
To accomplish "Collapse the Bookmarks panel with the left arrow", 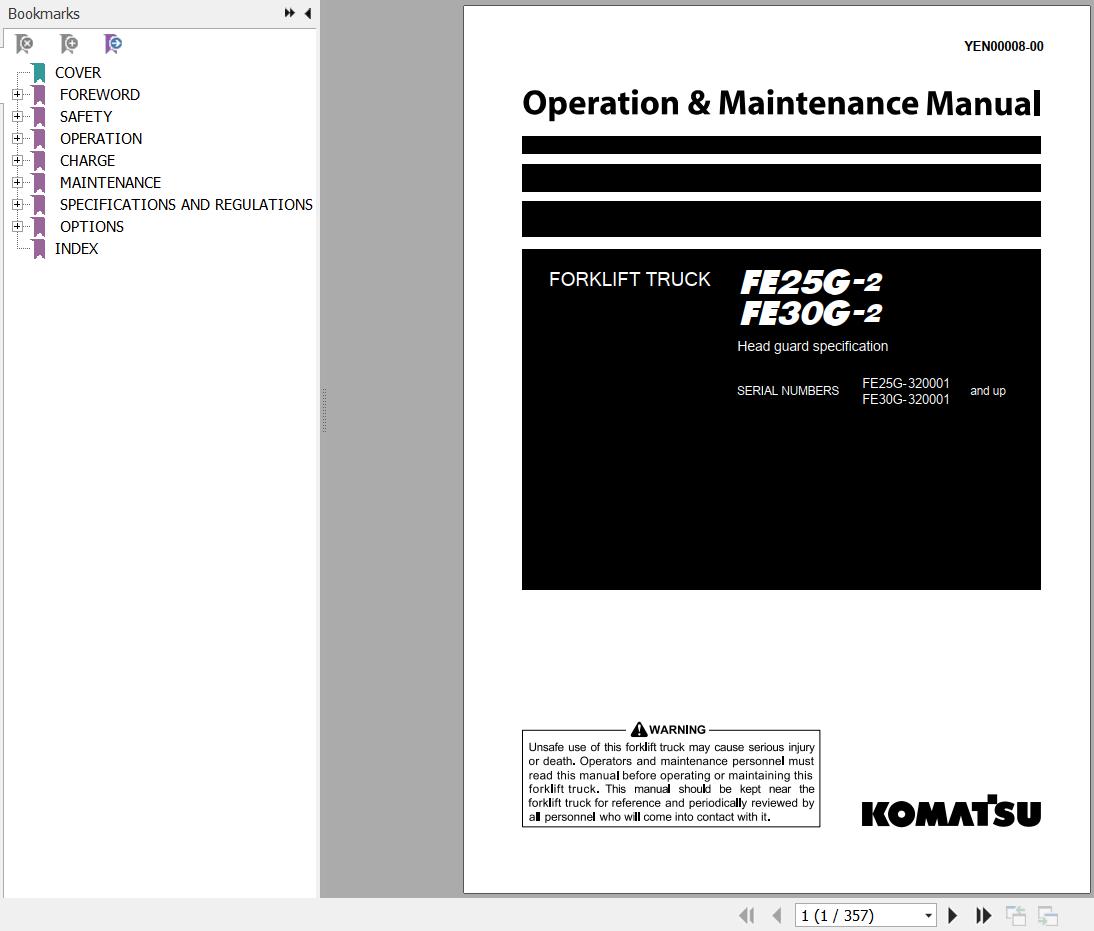I will (x=308, y=13).
